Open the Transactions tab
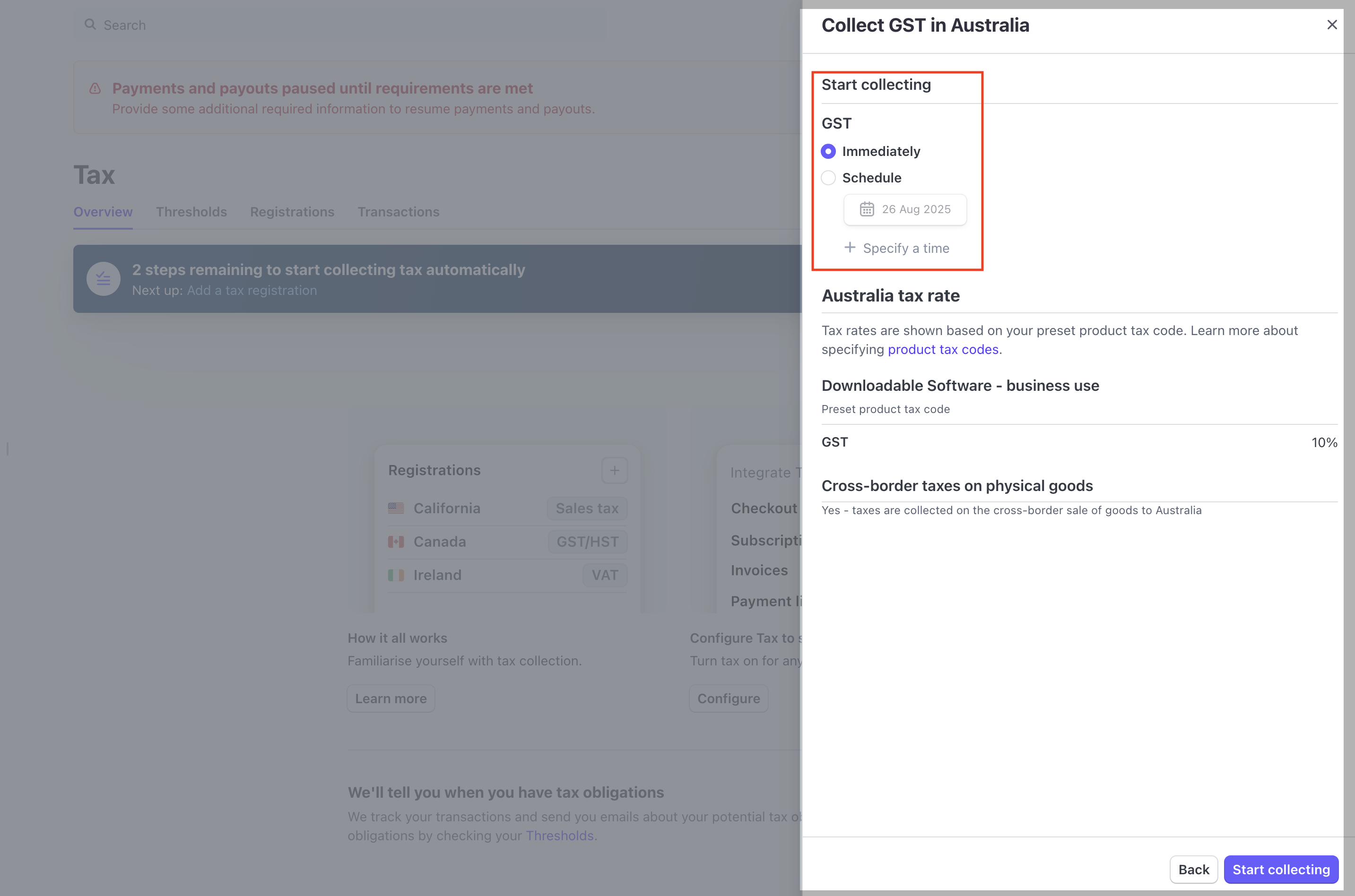Screen dimensions: 1355x896 click(x=398, y=212)
